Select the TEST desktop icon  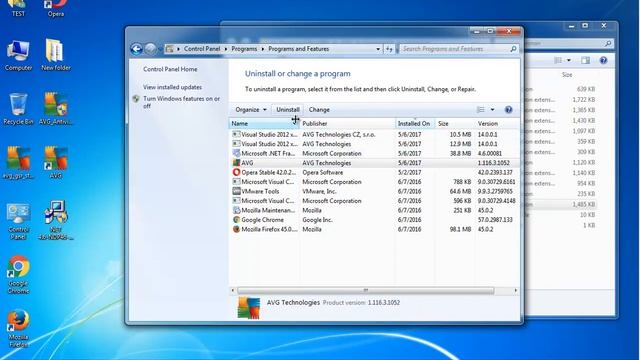tap(18, 8)
